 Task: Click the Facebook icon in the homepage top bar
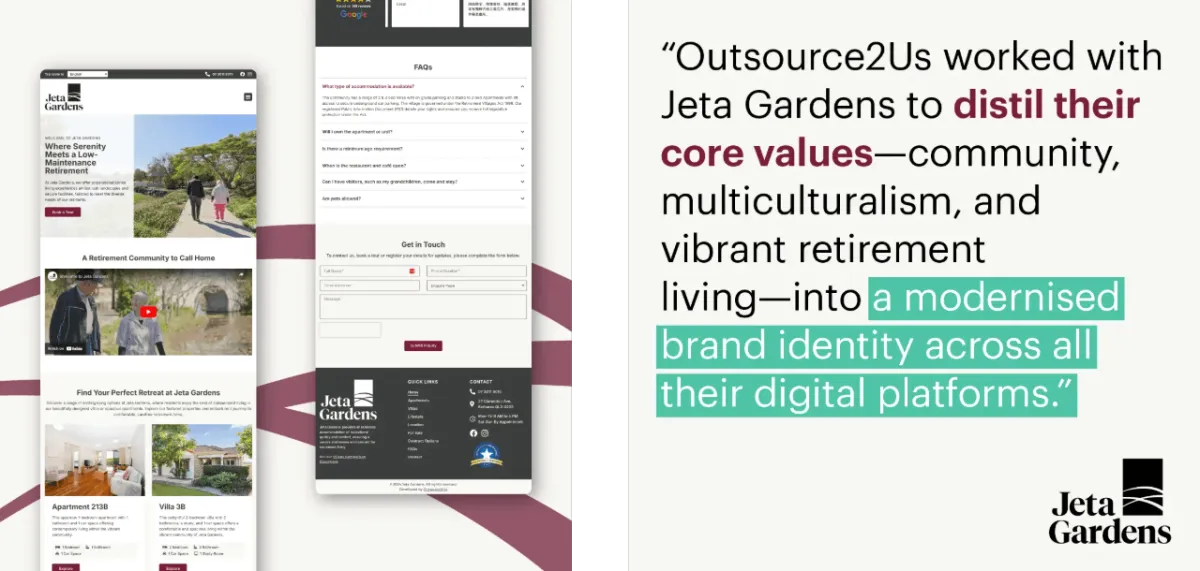click(242, 74)
